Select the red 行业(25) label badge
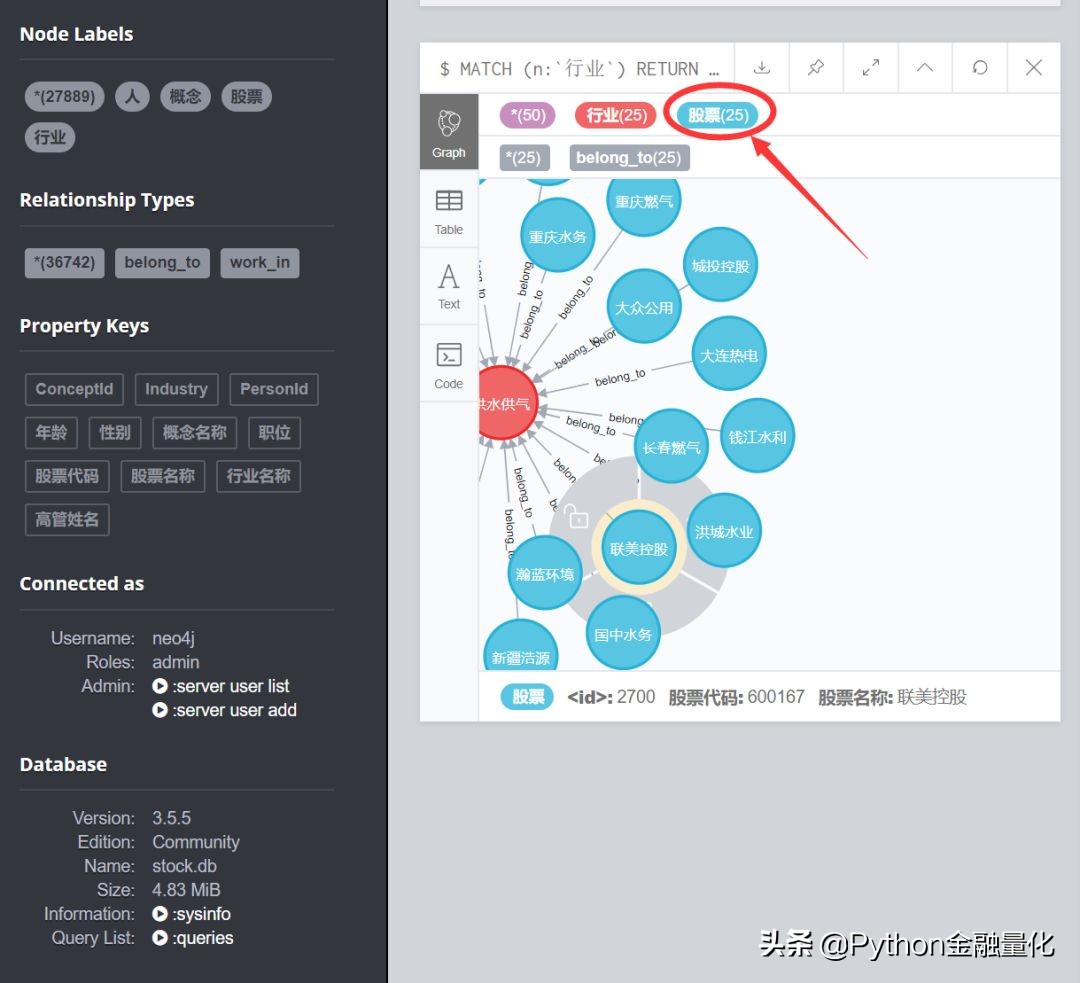 (x=616, y=115)
